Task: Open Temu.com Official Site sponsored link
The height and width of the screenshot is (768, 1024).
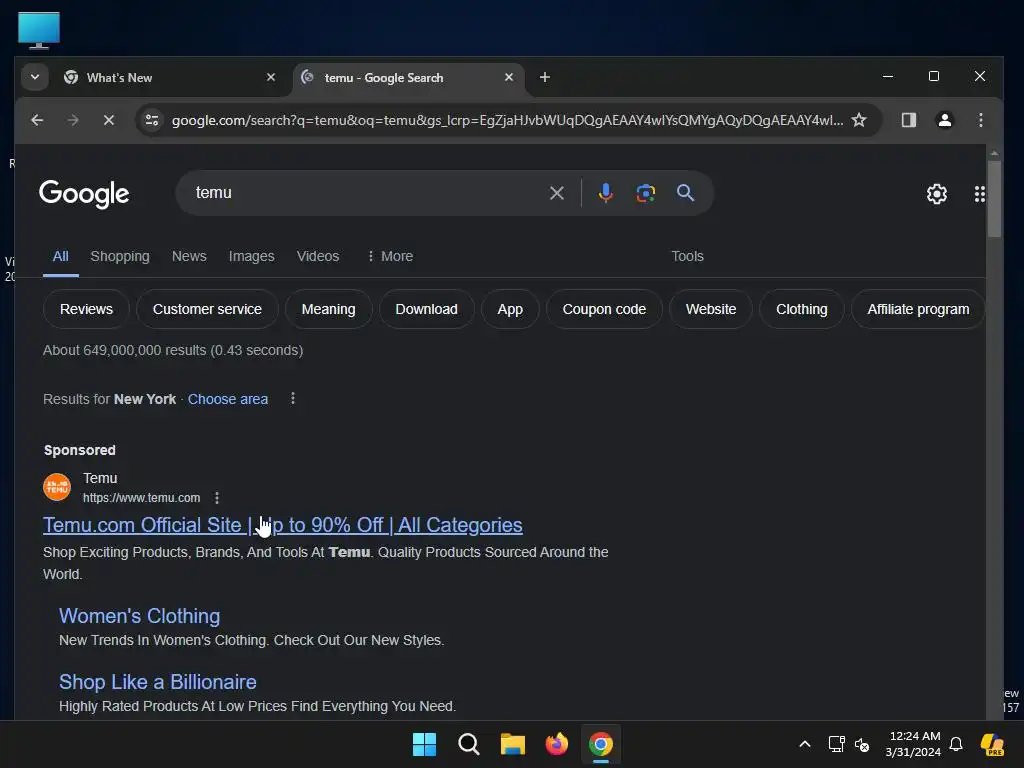Action: coord(283,525)
